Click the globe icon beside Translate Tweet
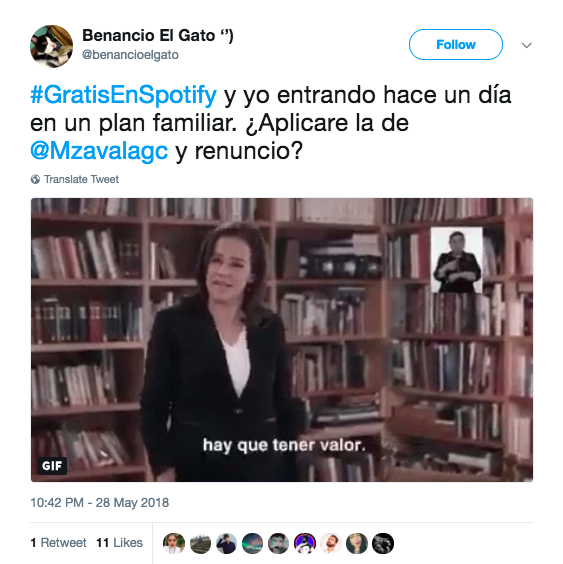 pyautogui.click(x=35, y=179)
